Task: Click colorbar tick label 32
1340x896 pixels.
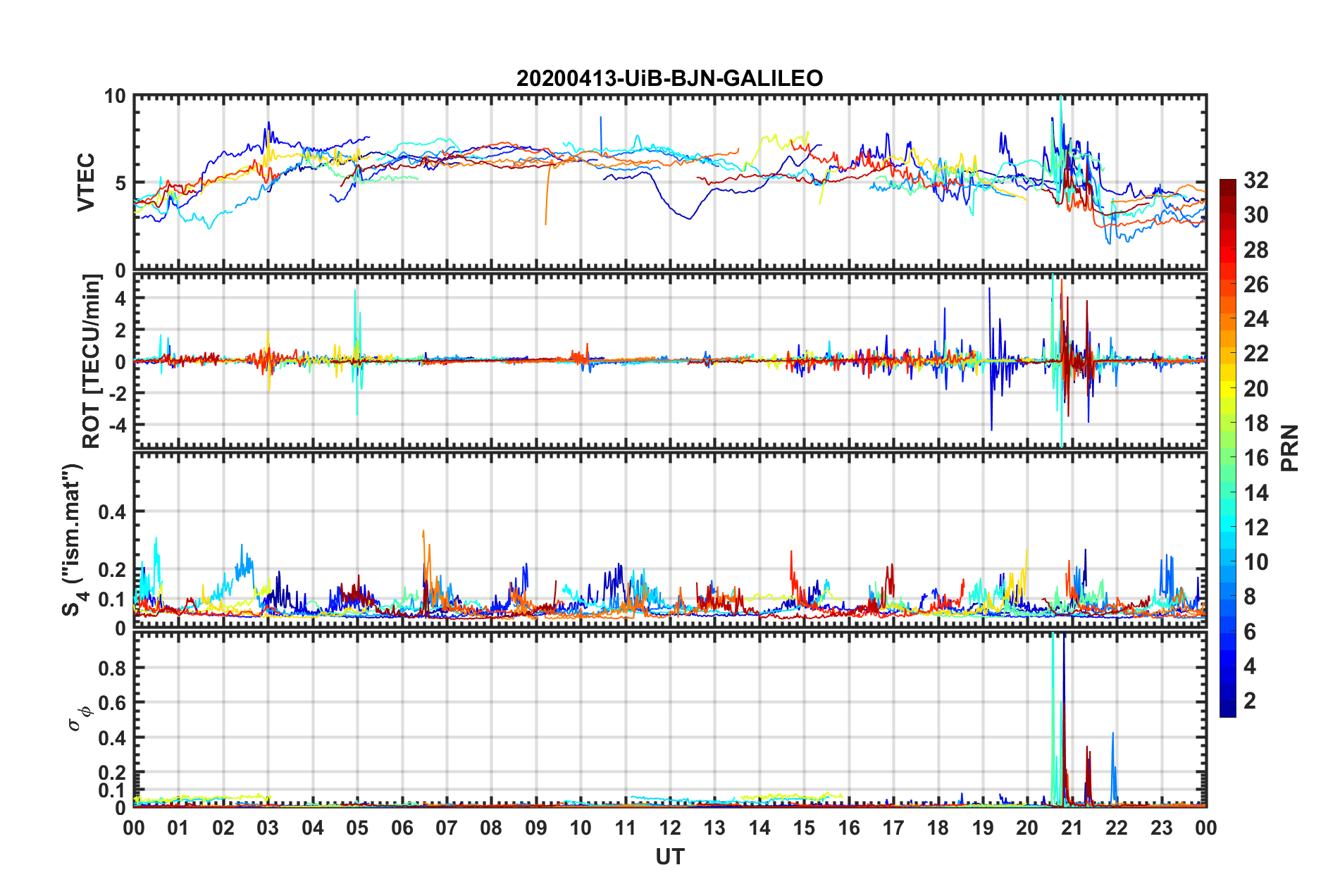Action: pyautogui.click(x=1255, y=180)
